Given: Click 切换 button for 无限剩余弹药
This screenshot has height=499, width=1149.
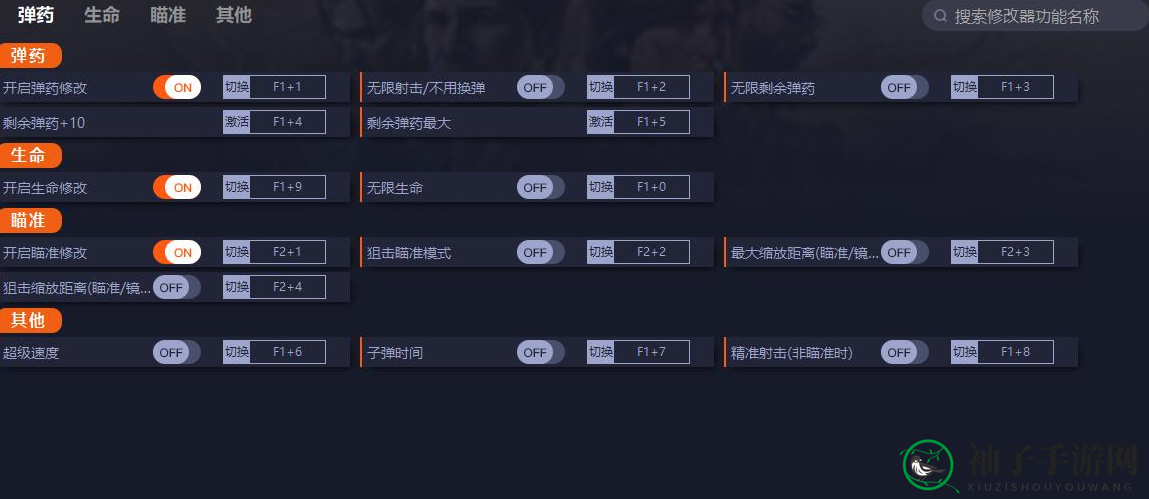Looking at the screenshot, I should pyautogui.click(x=964, y=87).
